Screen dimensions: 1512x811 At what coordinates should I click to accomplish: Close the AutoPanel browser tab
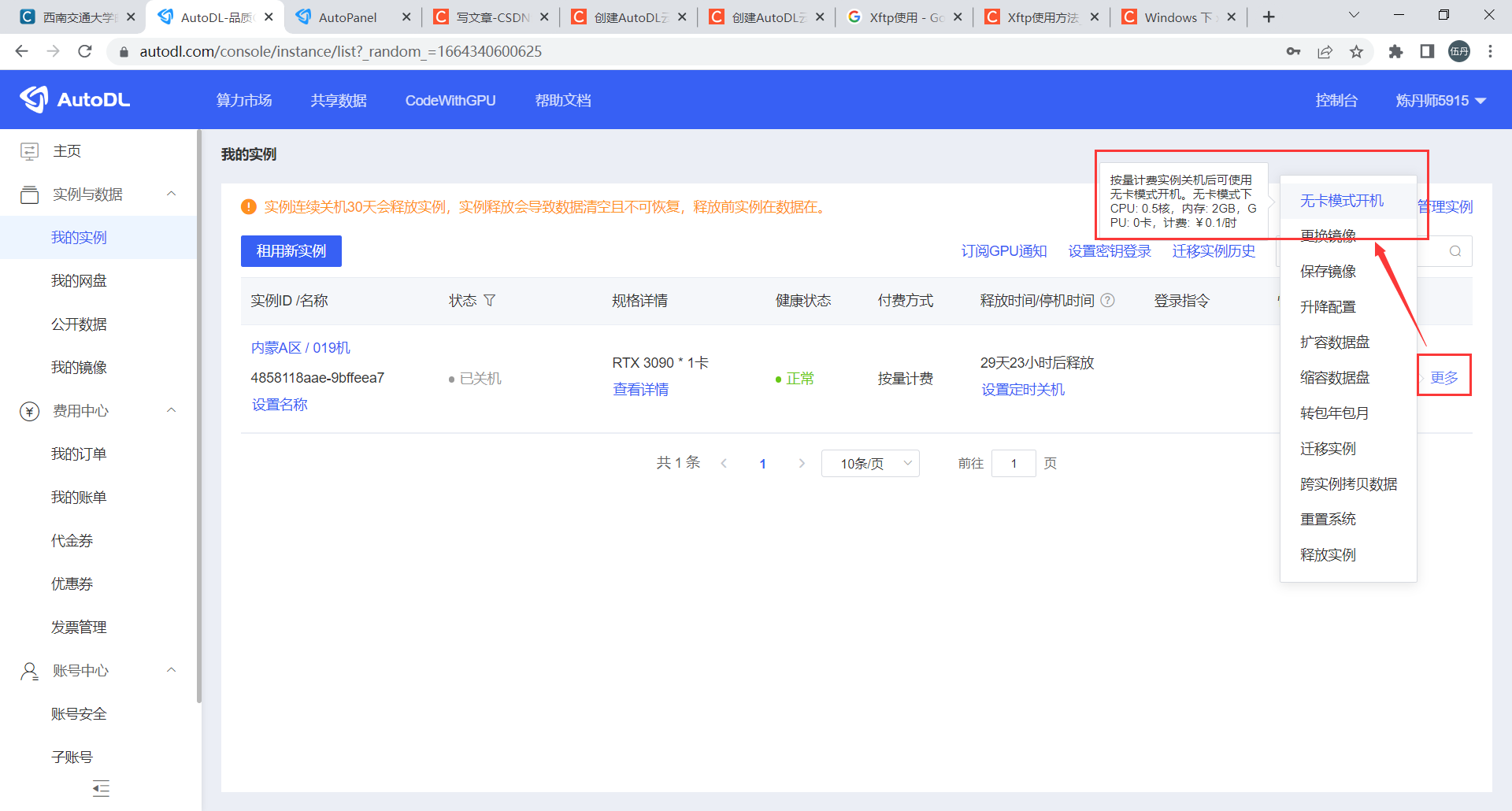tap(406, 17)
